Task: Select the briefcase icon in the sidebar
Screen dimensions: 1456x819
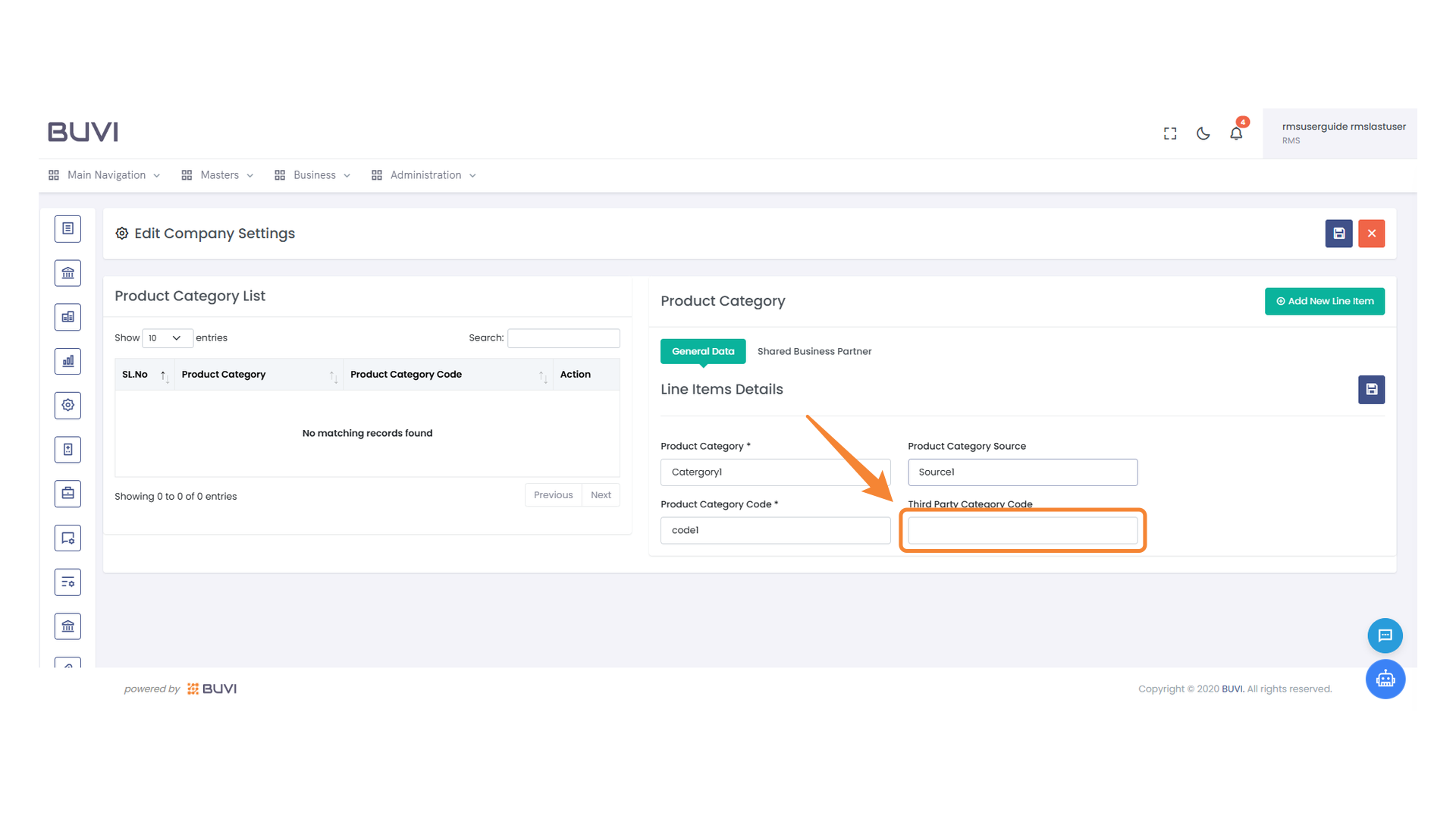Action: [67, 493]
